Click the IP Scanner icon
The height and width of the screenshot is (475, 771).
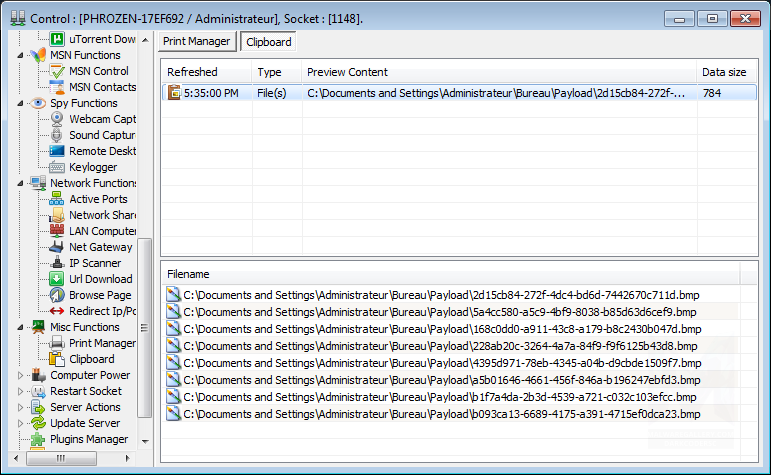click(x=57, y=263)
